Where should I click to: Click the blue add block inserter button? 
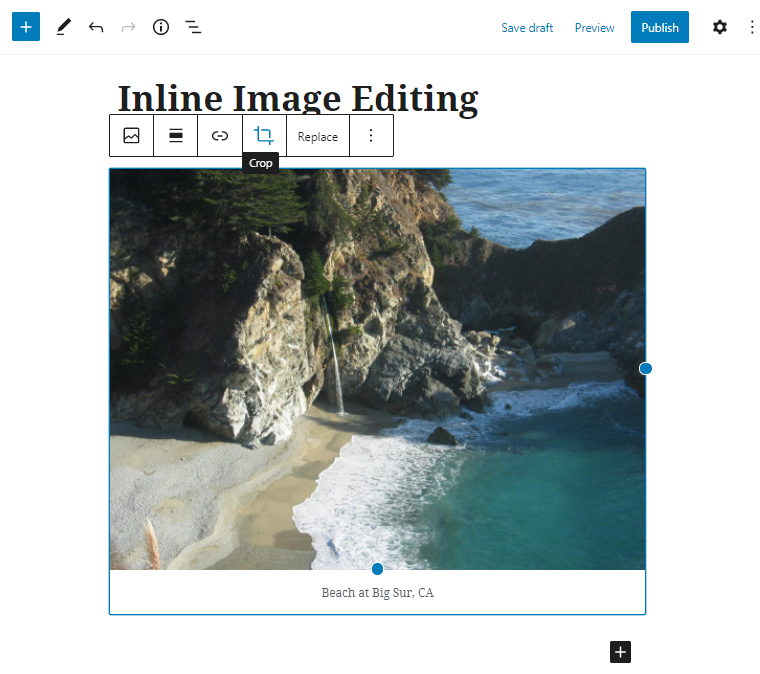tap(26, 27)
